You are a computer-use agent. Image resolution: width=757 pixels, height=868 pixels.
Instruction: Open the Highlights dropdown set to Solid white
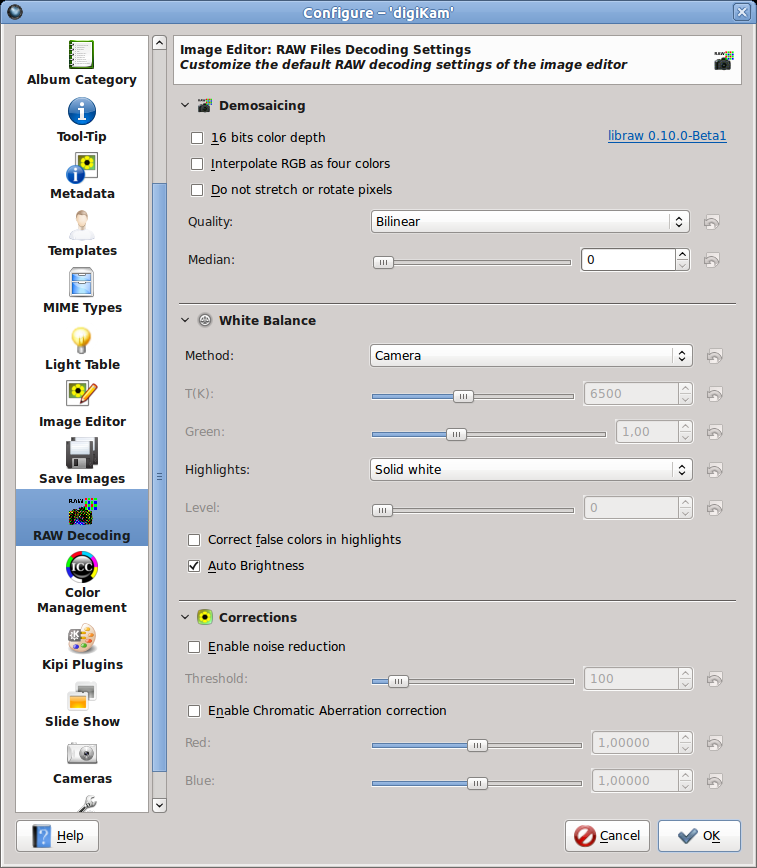tap(531, 469)
